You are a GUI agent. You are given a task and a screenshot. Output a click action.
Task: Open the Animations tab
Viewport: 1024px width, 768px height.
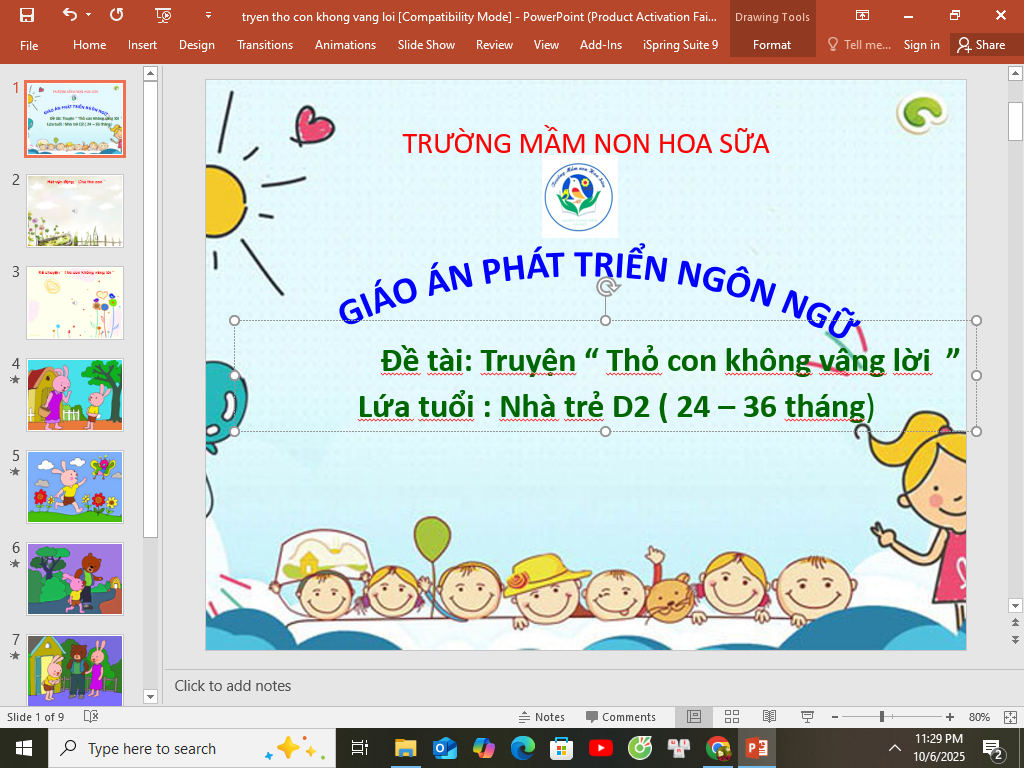(x=345, y=45)
